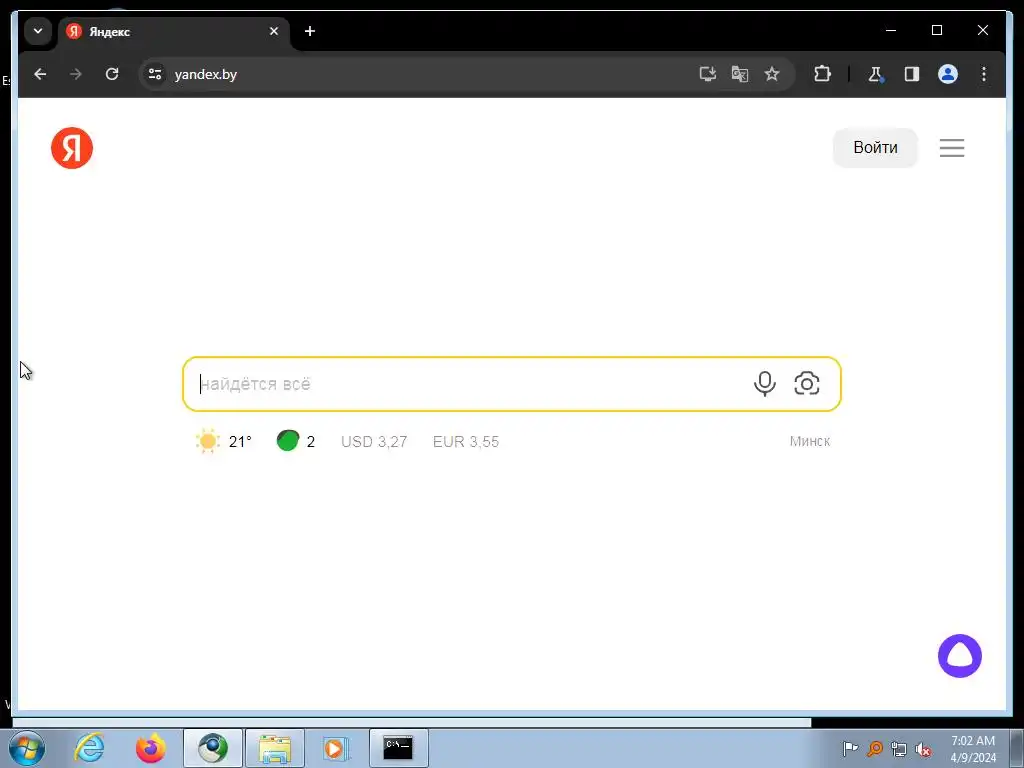Open Action Center flag in tray
The width and height of the screenshot is (1024, 768).
coord(850,748)
